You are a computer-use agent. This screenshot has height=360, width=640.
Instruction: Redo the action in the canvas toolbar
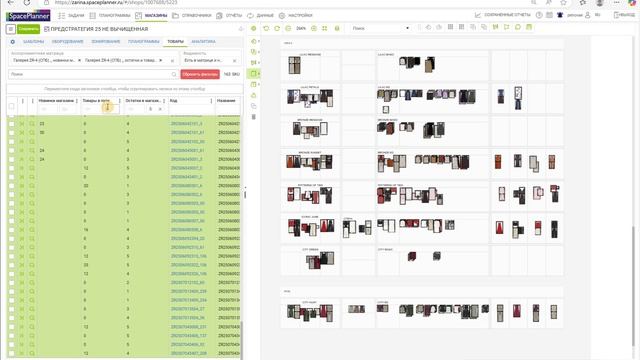(277, 29)
